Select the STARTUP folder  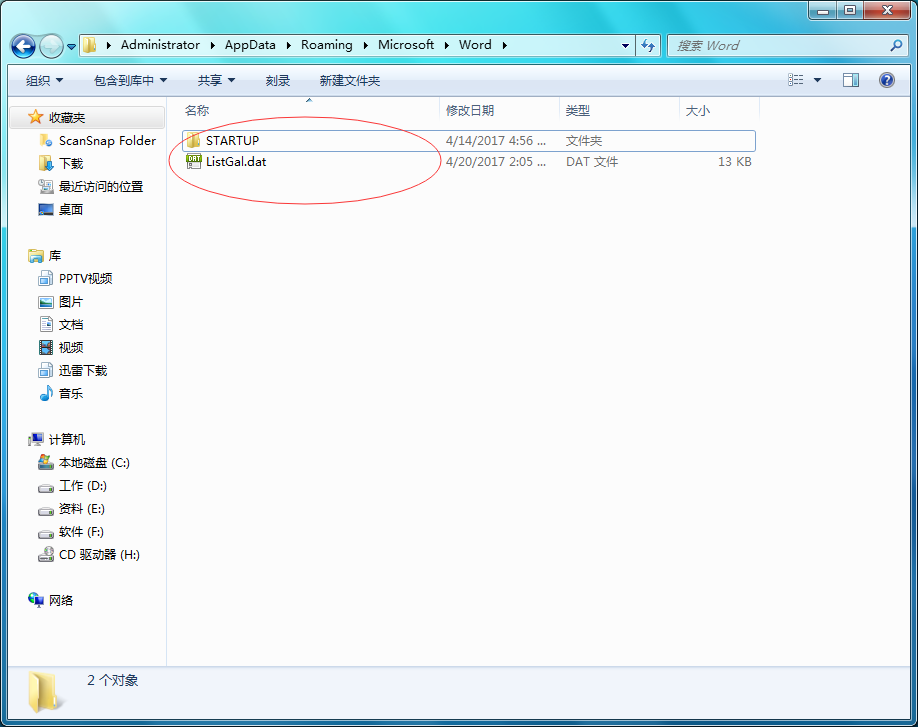468,140
